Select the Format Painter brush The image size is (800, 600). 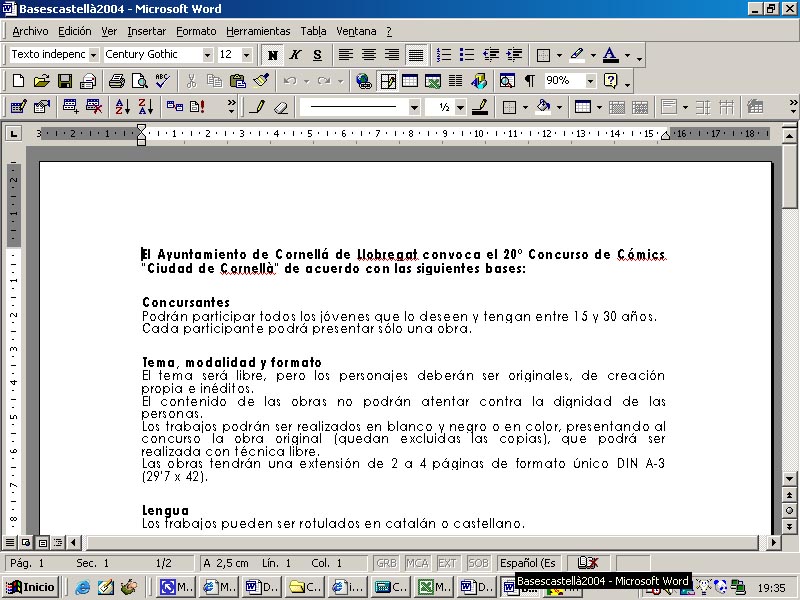pyautogui.click(x=261, y=81)
